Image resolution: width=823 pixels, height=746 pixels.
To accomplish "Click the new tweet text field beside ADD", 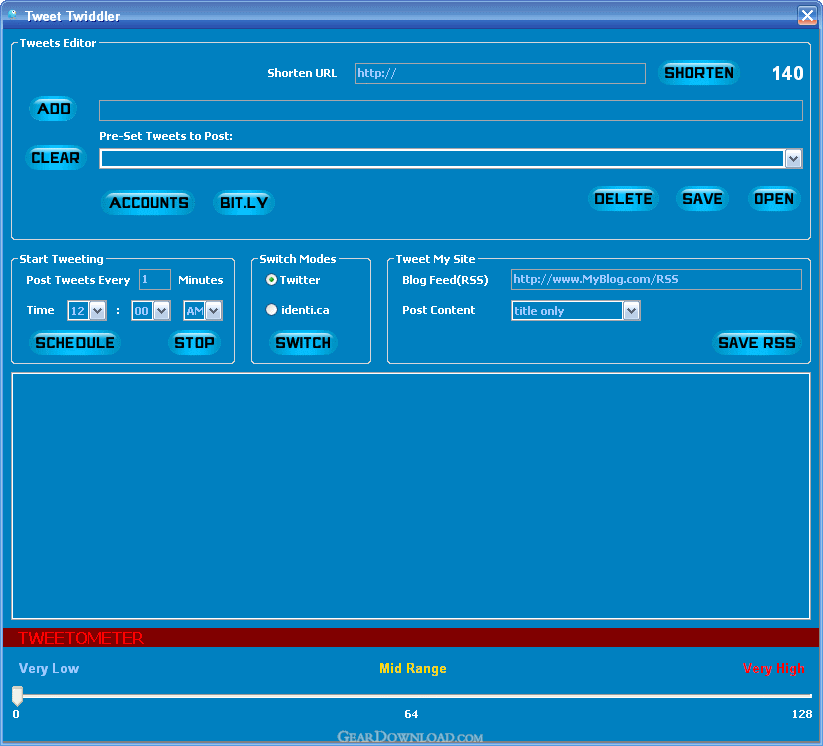I will pos(451,110).
